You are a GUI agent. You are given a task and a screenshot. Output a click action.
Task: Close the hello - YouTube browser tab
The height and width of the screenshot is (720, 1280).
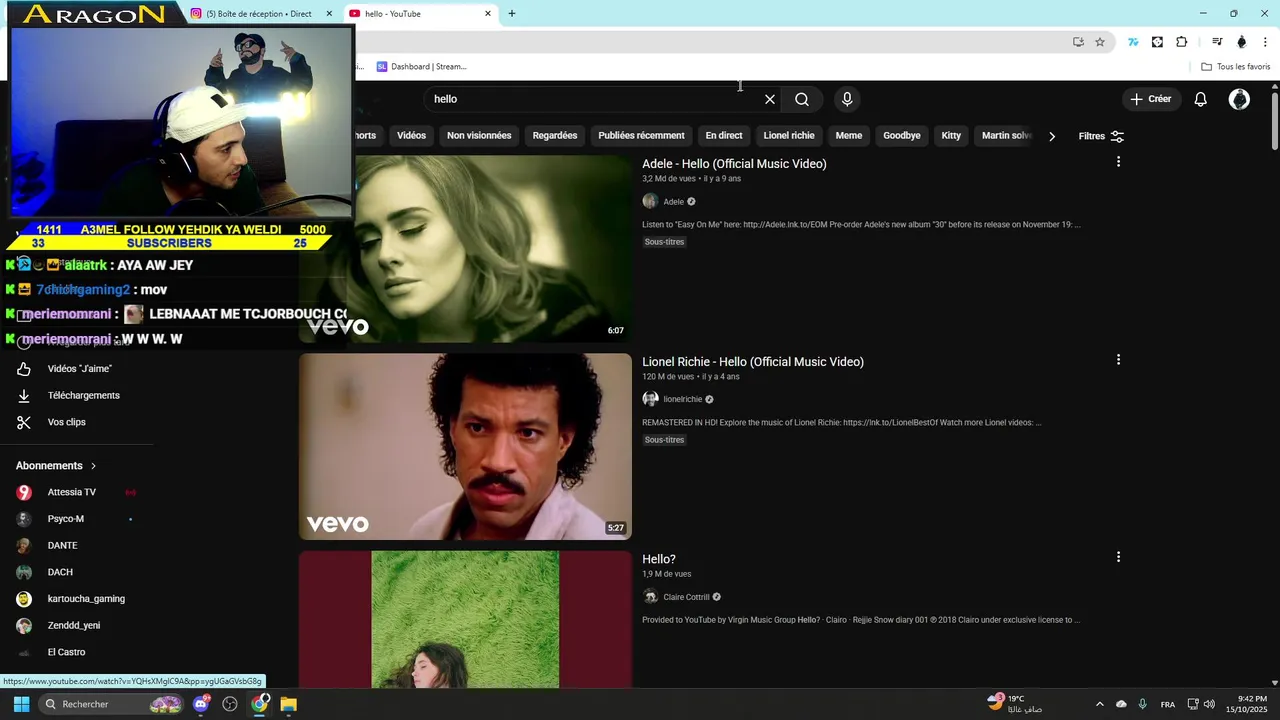[x=488, y=14]
